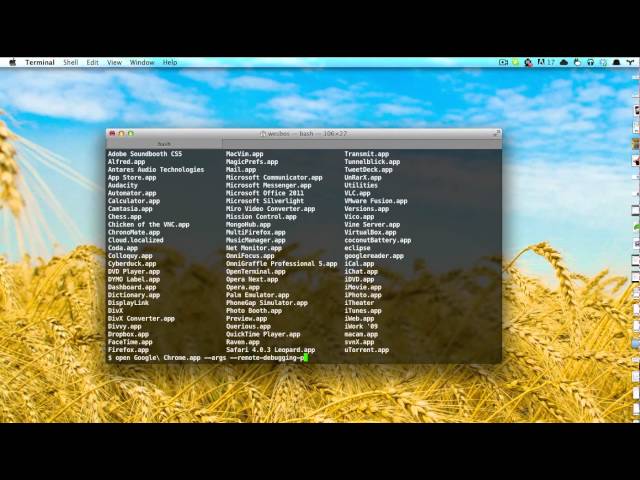The width and height of the screenshot is (640, 480).
Task: Click 'Mail.app' in the listing
Action: [241, 169]
